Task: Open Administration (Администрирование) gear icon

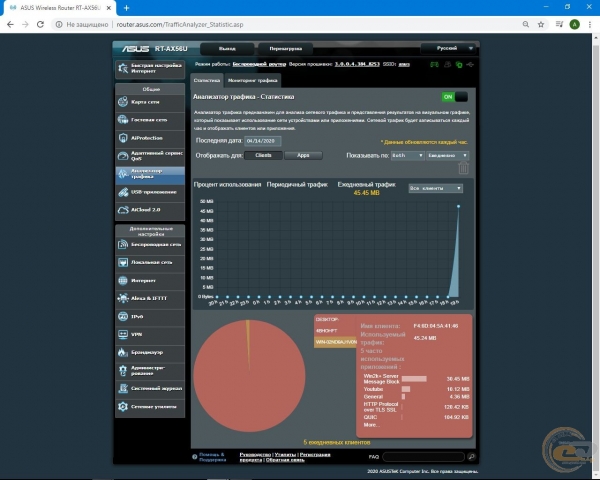Action: 123,370
